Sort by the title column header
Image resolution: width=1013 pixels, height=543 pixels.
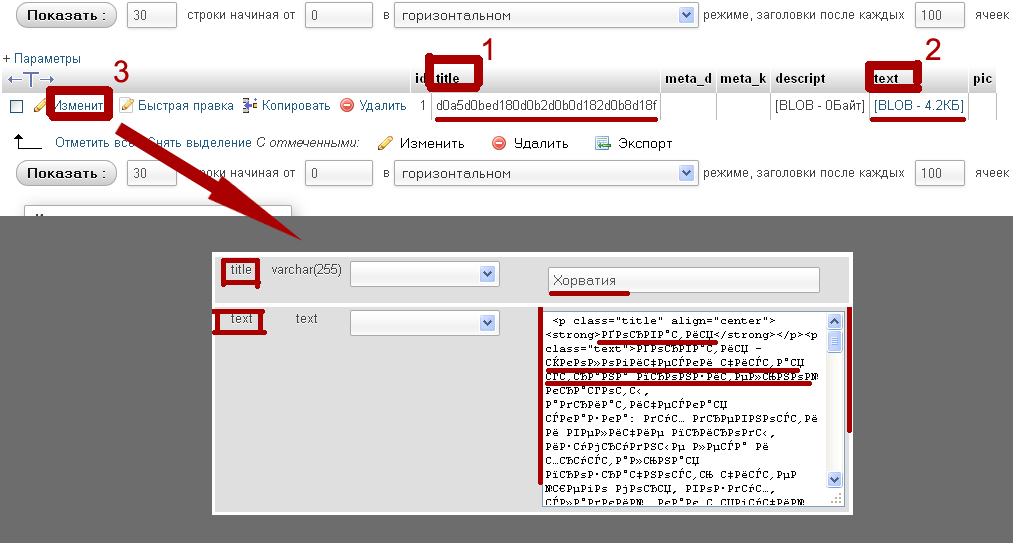click(447, 78)
